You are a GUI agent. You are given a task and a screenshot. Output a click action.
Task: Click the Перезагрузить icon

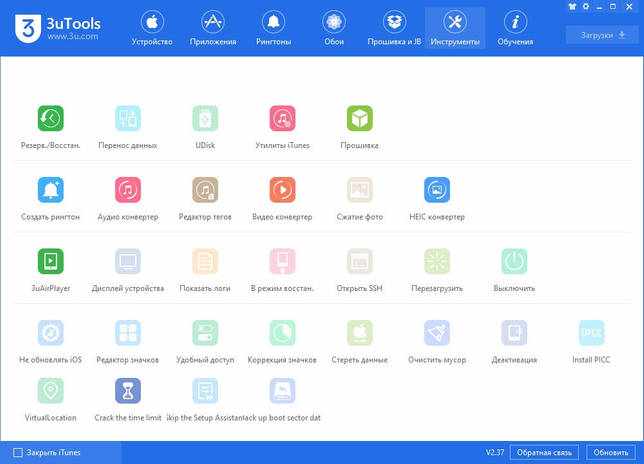pyautogui.click(x=437, y=262)
